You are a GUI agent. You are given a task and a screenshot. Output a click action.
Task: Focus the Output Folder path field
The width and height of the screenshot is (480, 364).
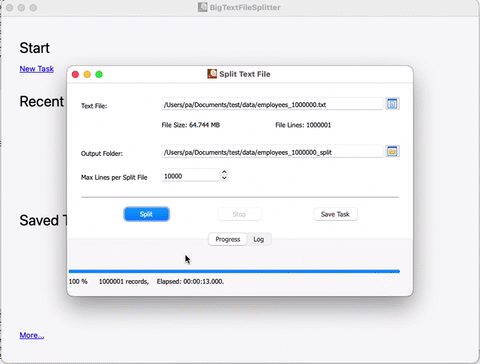(272, 152)
